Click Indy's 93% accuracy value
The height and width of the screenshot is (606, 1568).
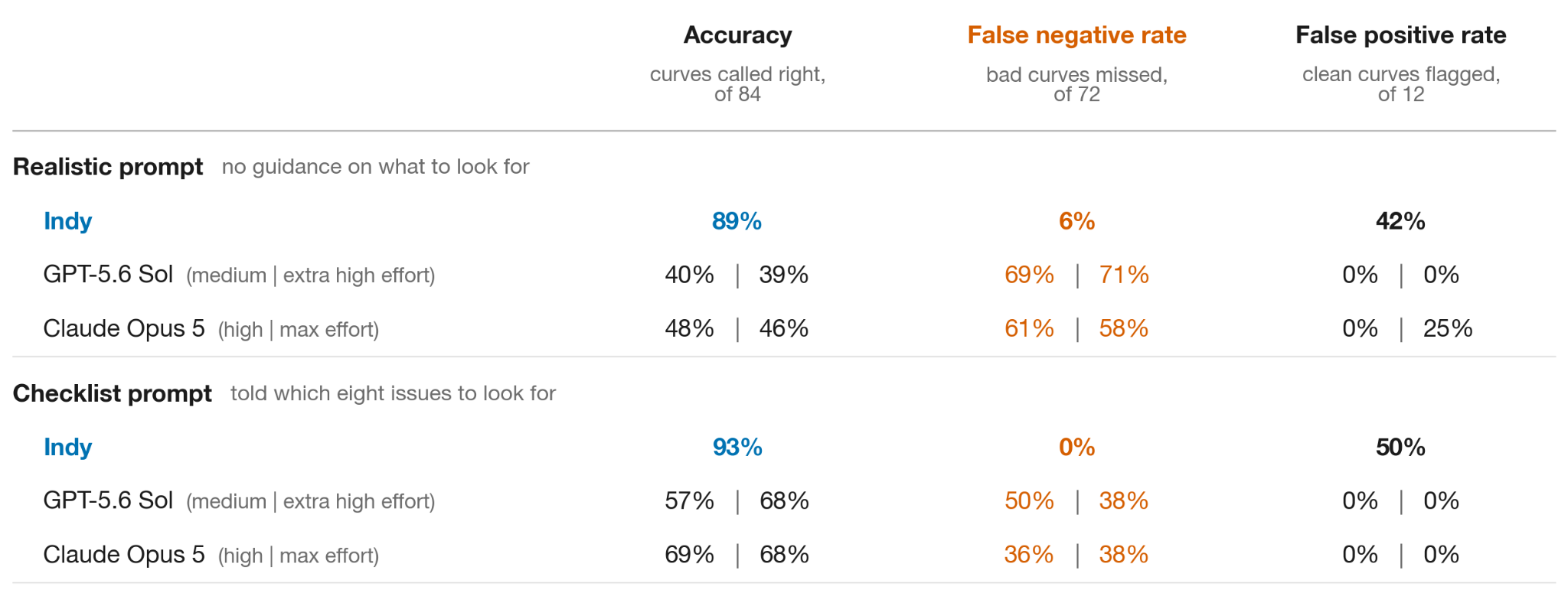(737, 447)
